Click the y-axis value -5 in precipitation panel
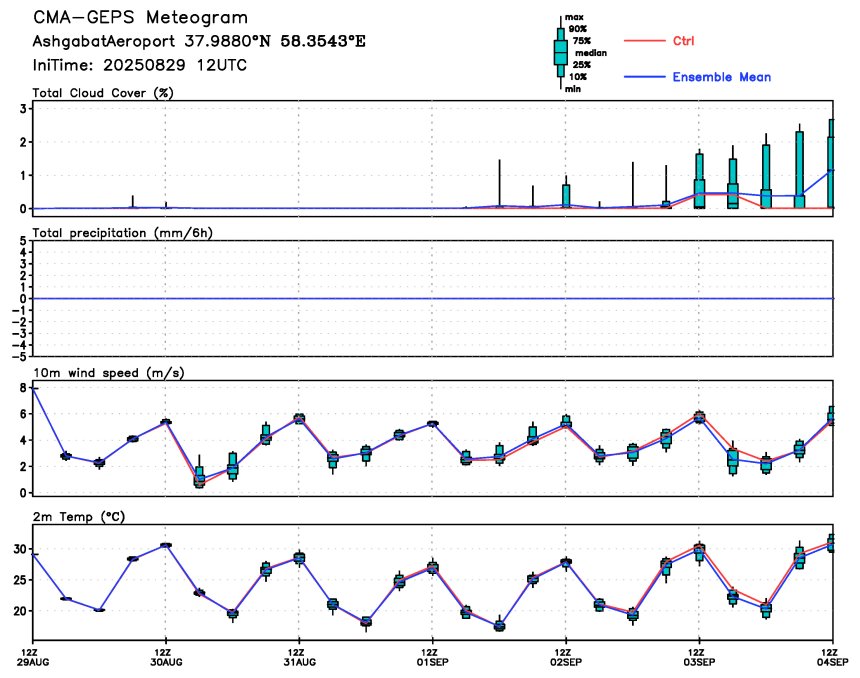This screenshot has height=678, width=860. coord(20,357)
